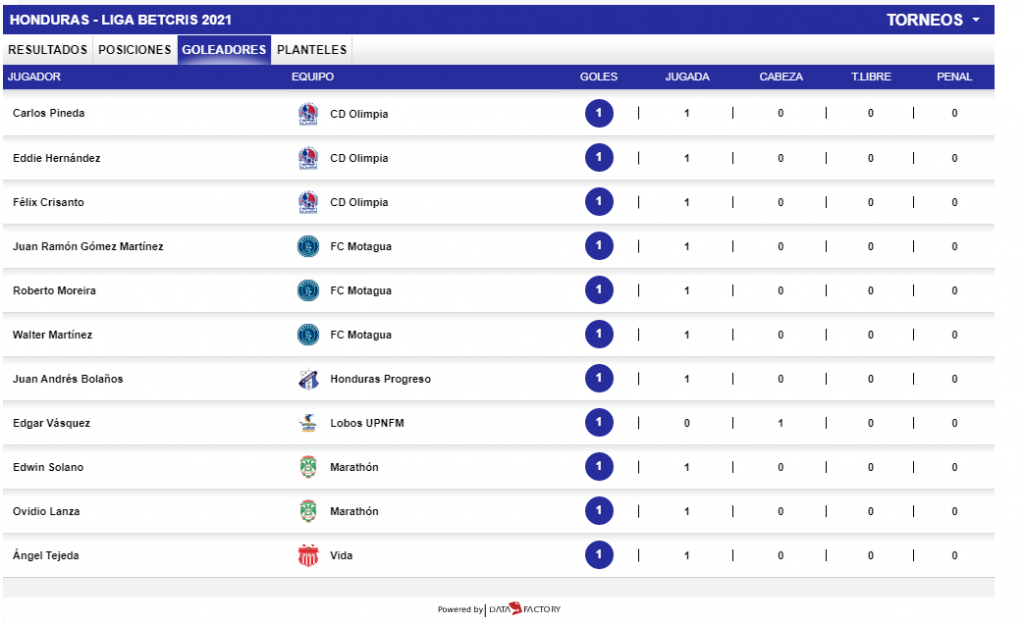Click Marathón crest in Ovidio Lanza row
The height and width of the screenshot is (625, 1024).
[x=308, y=511]
